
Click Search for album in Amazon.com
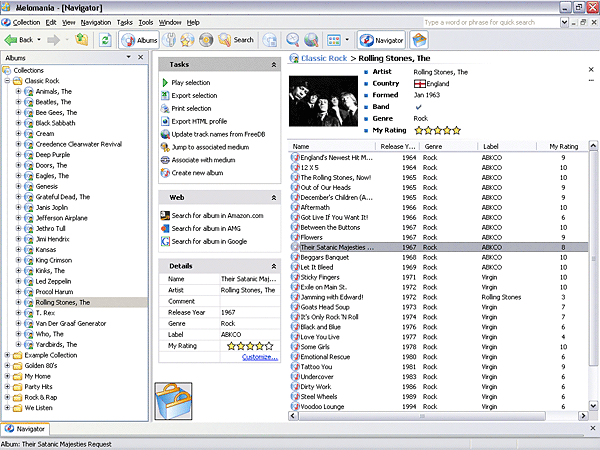(x=217, y=215)
